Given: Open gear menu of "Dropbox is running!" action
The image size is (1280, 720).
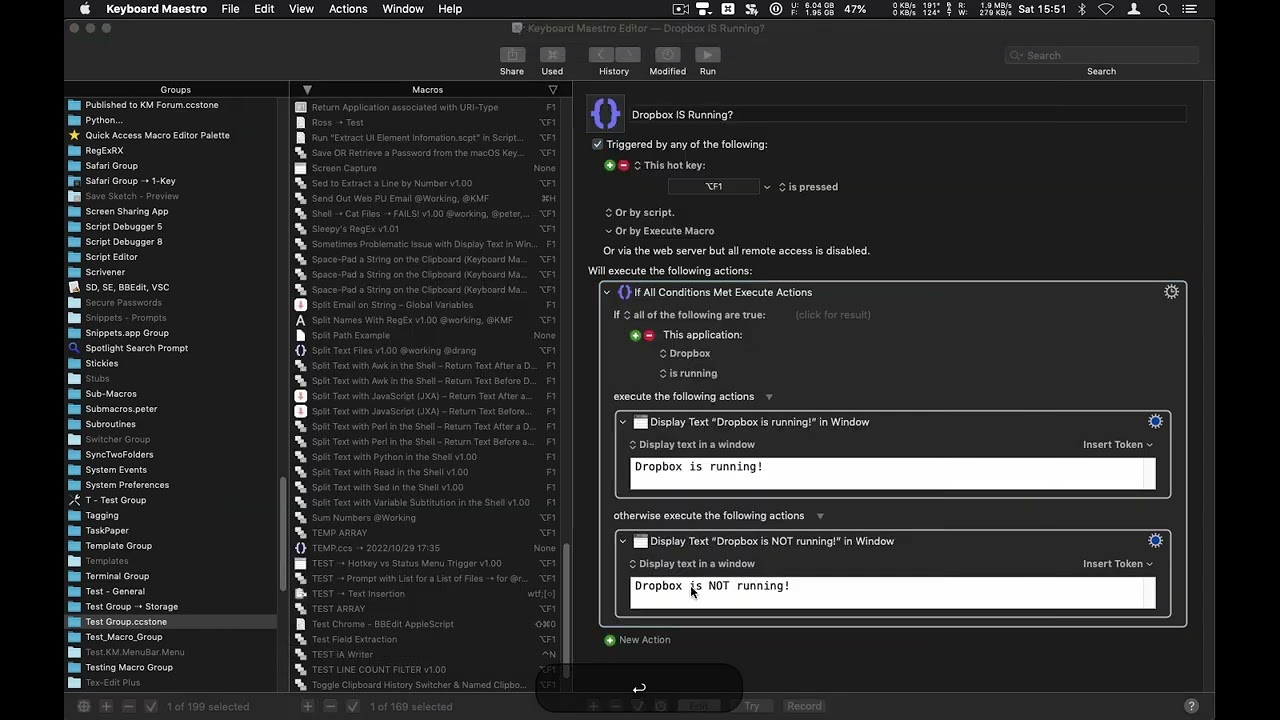Looking at the screenshot, I should pyautogui.click(x=1155, y=422).
